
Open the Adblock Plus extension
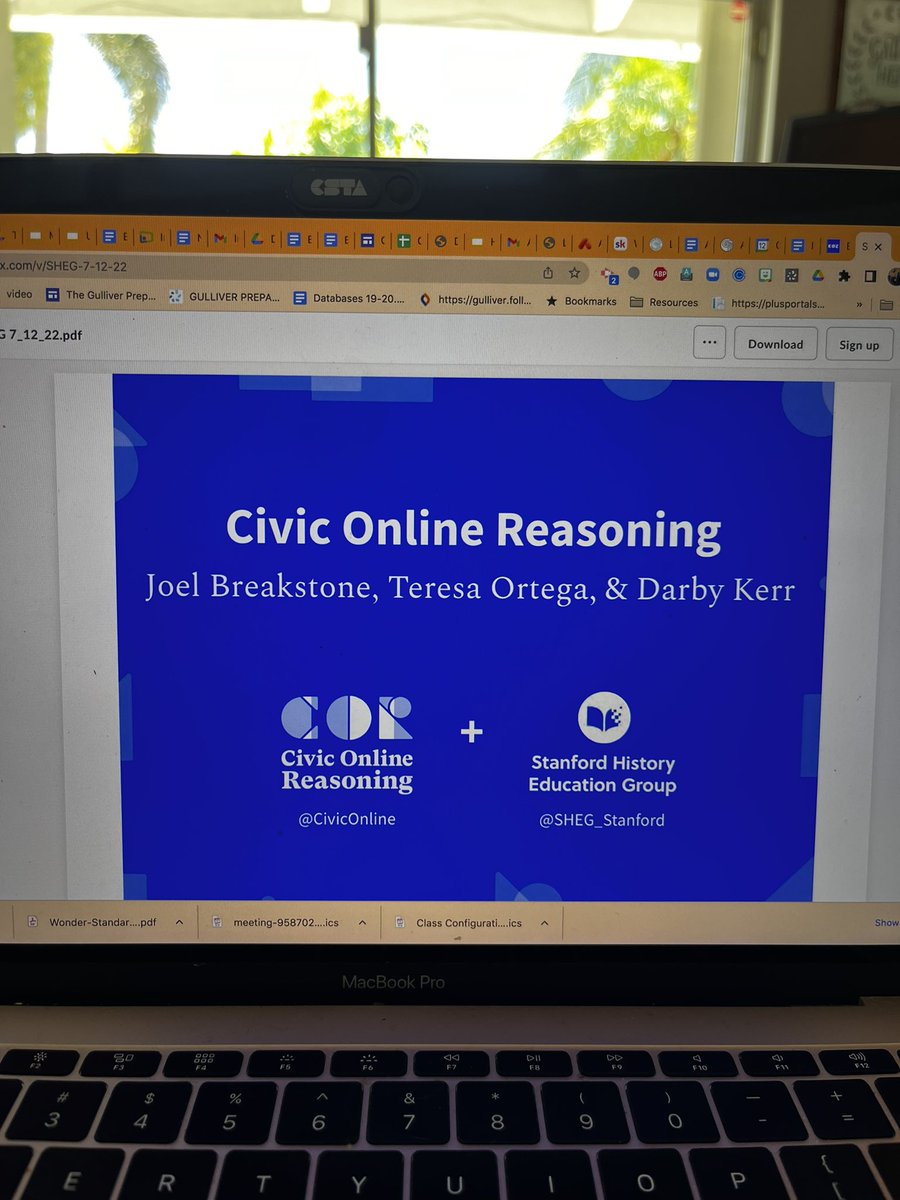[659, 273]
